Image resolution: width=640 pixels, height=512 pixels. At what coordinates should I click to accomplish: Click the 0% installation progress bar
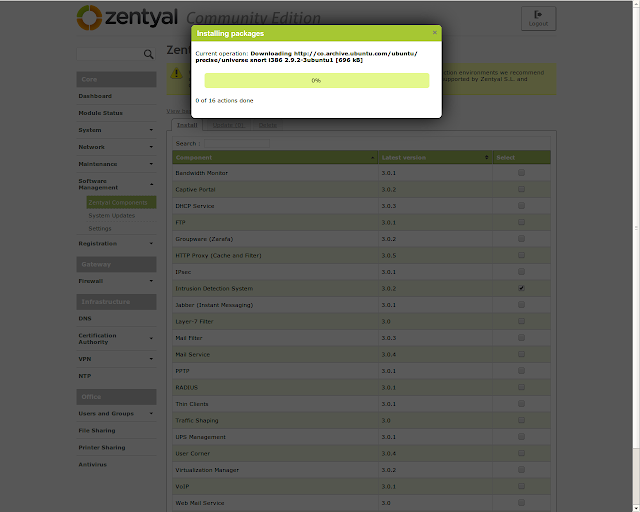(x=317, y=80)
